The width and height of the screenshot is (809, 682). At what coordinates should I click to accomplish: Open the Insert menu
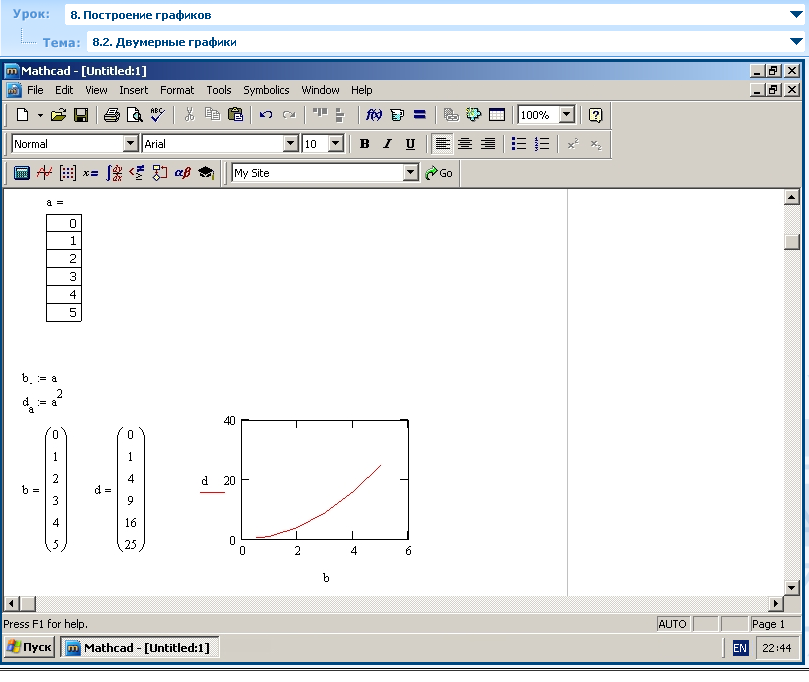134,90
